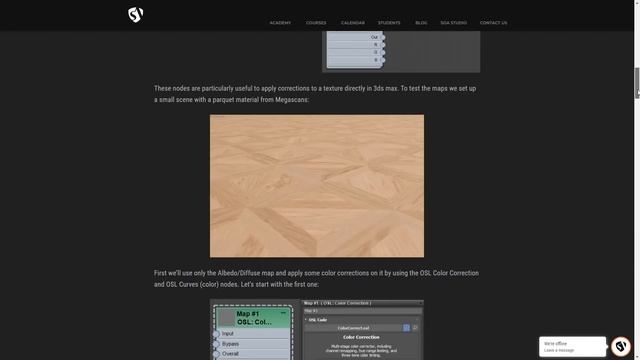Click the page vertical scrollbar thumb
The width and height of the screenshot is (640, 360).
637,83
